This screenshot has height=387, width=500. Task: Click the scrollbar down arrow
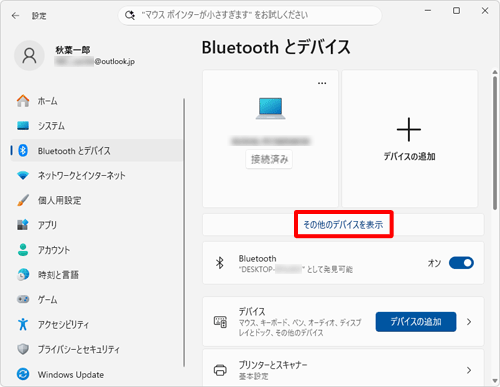point(495,381)
